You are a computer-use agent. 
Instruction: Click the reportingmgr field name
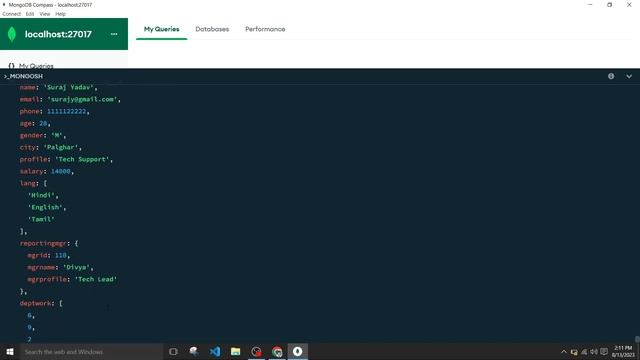point(43,243)
